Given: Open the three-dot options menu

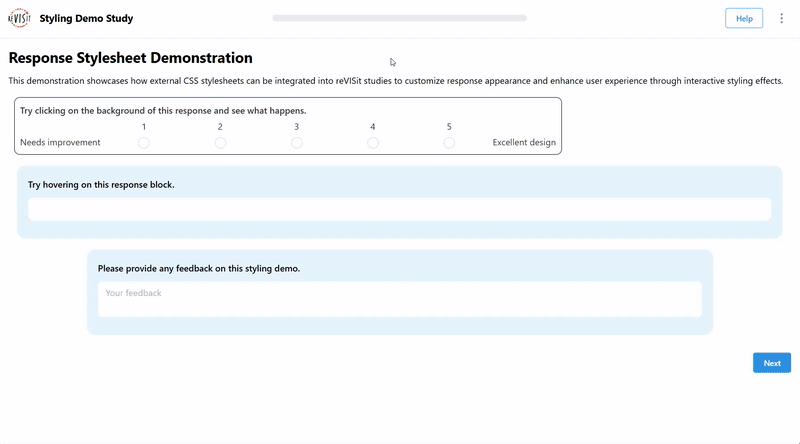Looking at the screenshot, I should (781, 18).
